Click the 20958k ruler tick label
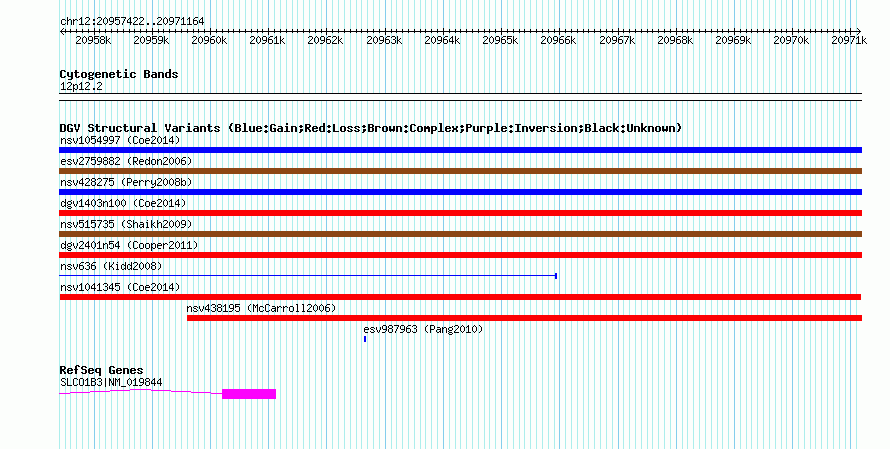This screenshot has height=449, width=890. tap(93, 40)
